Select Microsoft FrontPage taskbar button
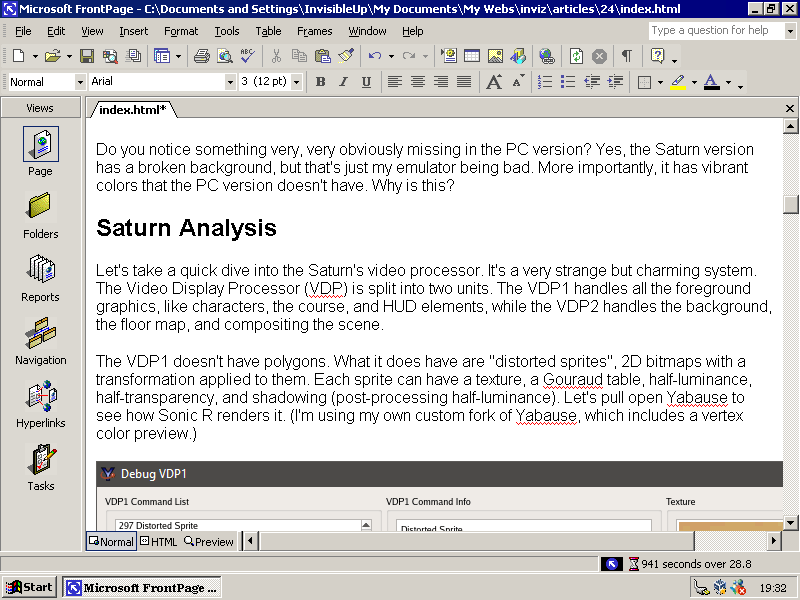800x600 pixels. click(x=142, y=588)
